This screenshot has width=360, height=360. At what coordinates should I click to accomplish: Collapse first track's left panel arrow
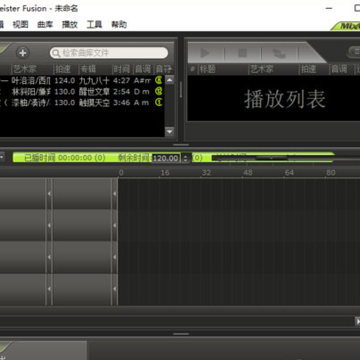(x=49, y=194)
